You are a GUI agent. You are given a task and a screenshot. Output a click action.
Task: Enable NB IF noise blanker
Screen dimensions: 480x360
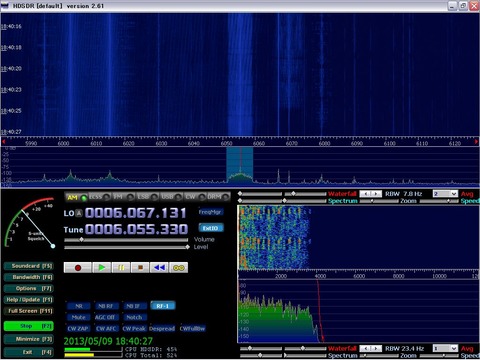(x=134, y=306)
